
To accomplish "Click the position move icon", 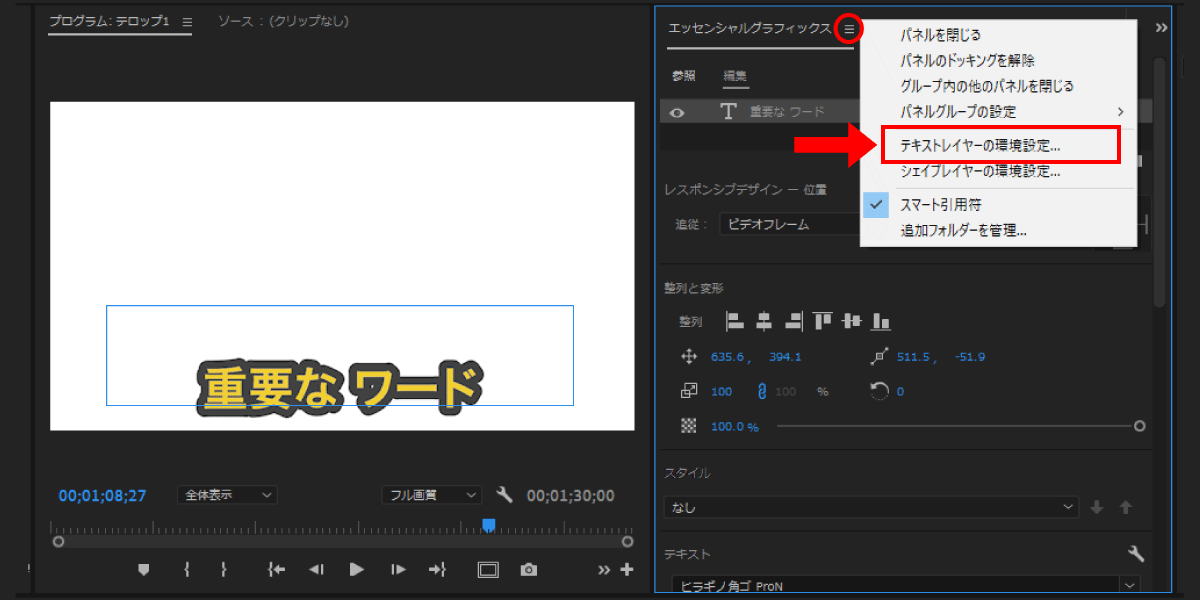I will point(688,357).
